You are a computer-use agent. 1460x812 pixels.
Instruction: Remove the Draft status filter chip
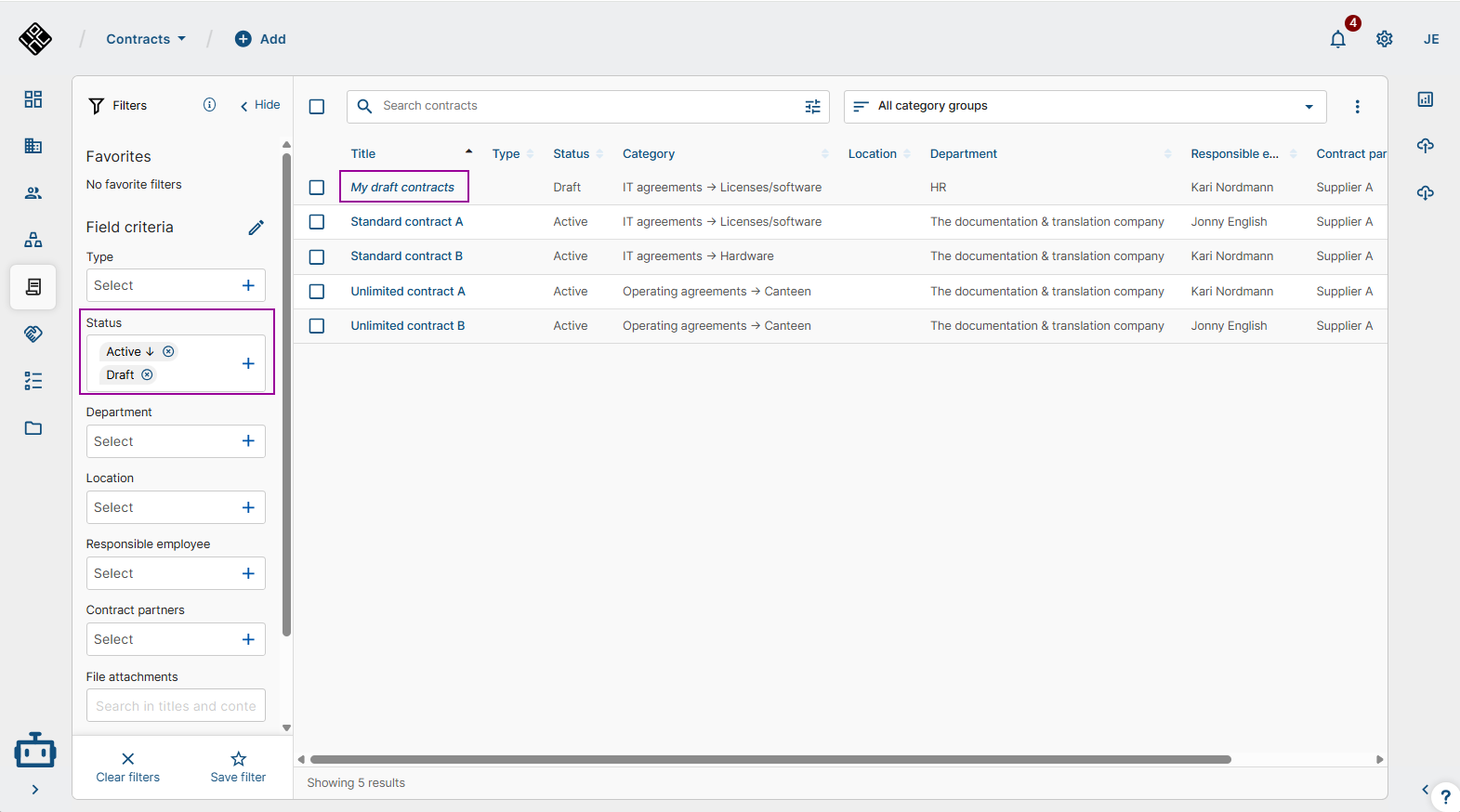click(x=147, y=375)
